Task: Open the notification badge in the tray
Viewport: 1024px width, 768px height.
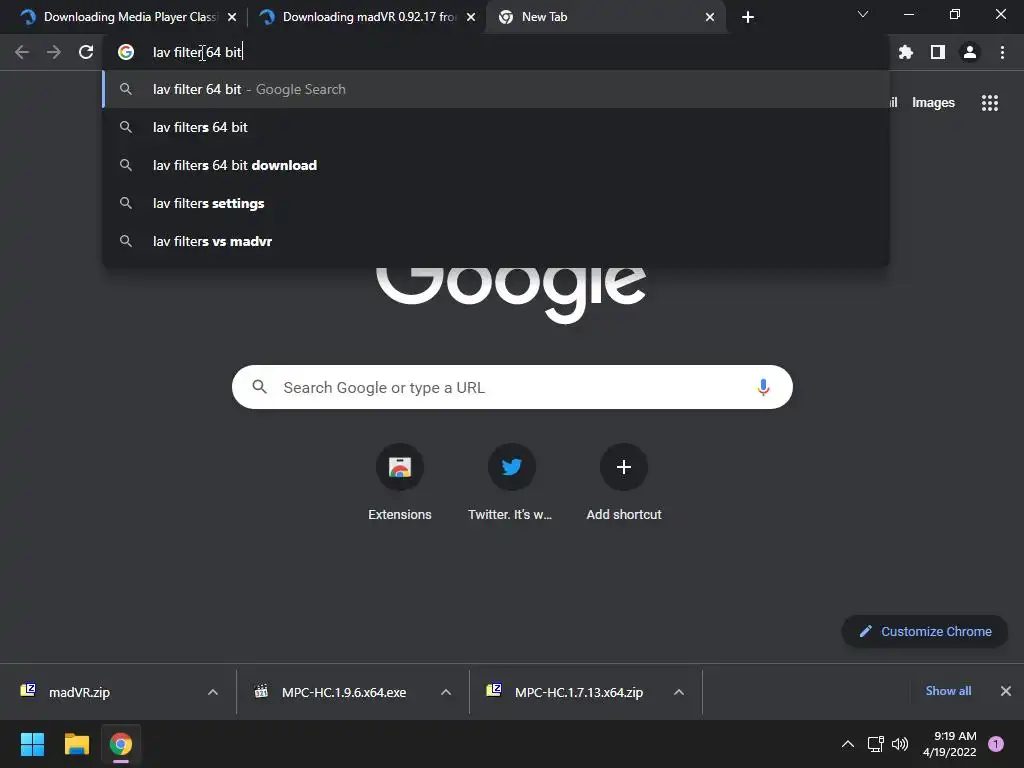Action: (x=996, y=744)
